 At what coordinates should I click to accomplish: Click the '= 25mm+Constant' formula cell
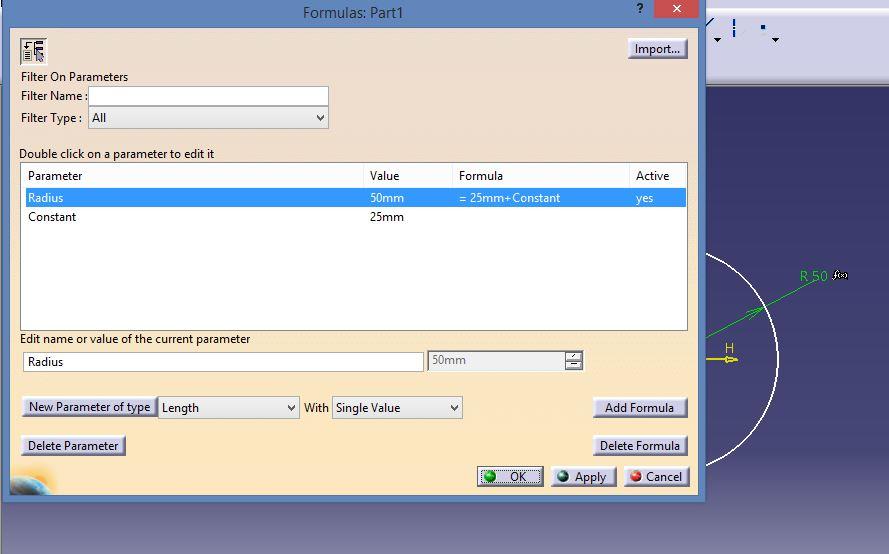pos(509,198)
